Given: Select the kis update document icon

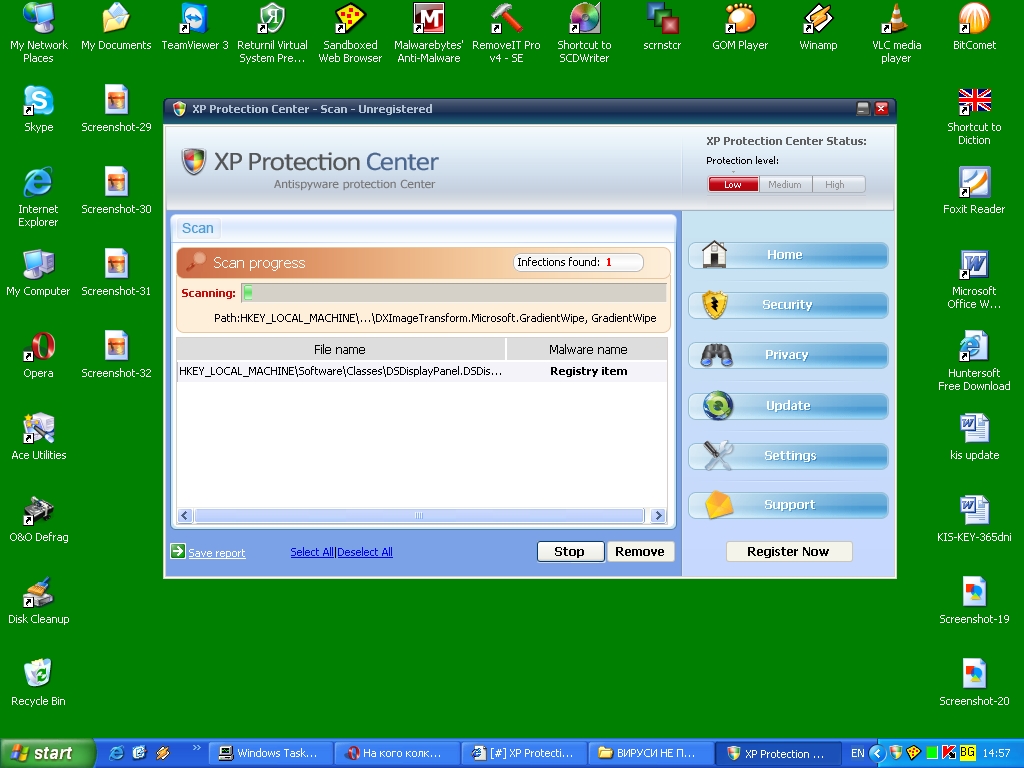Looking at the screenshot, I should tap(974, 437).
